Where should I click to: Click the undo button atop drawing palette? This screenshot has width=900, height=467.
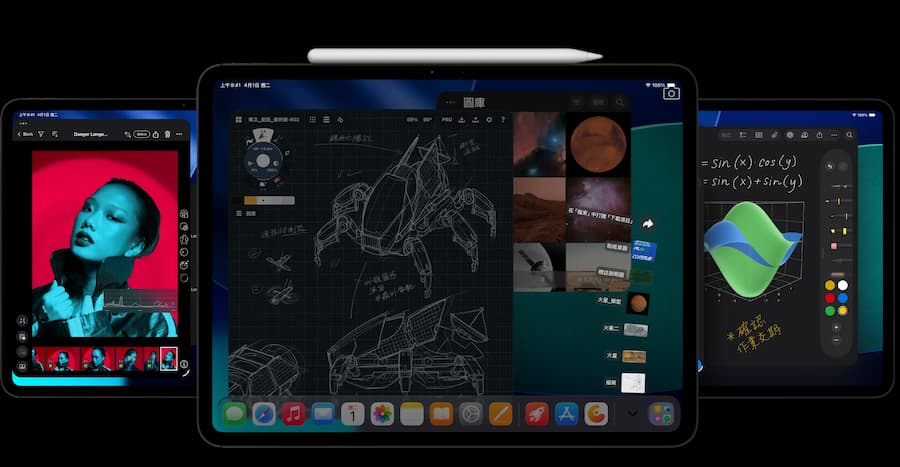click(830, 166)
